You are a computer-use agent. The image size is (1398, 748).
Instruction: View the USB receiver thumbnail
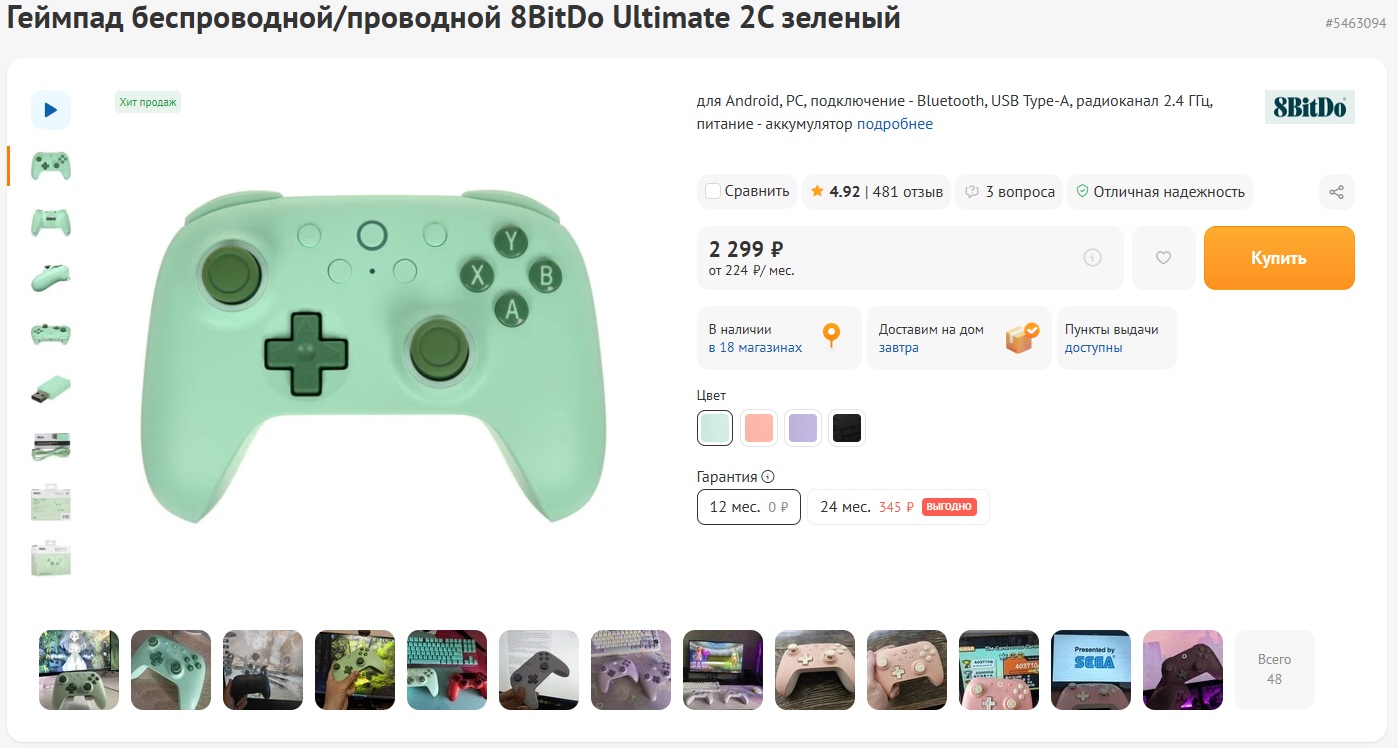(x=51, y=390)
